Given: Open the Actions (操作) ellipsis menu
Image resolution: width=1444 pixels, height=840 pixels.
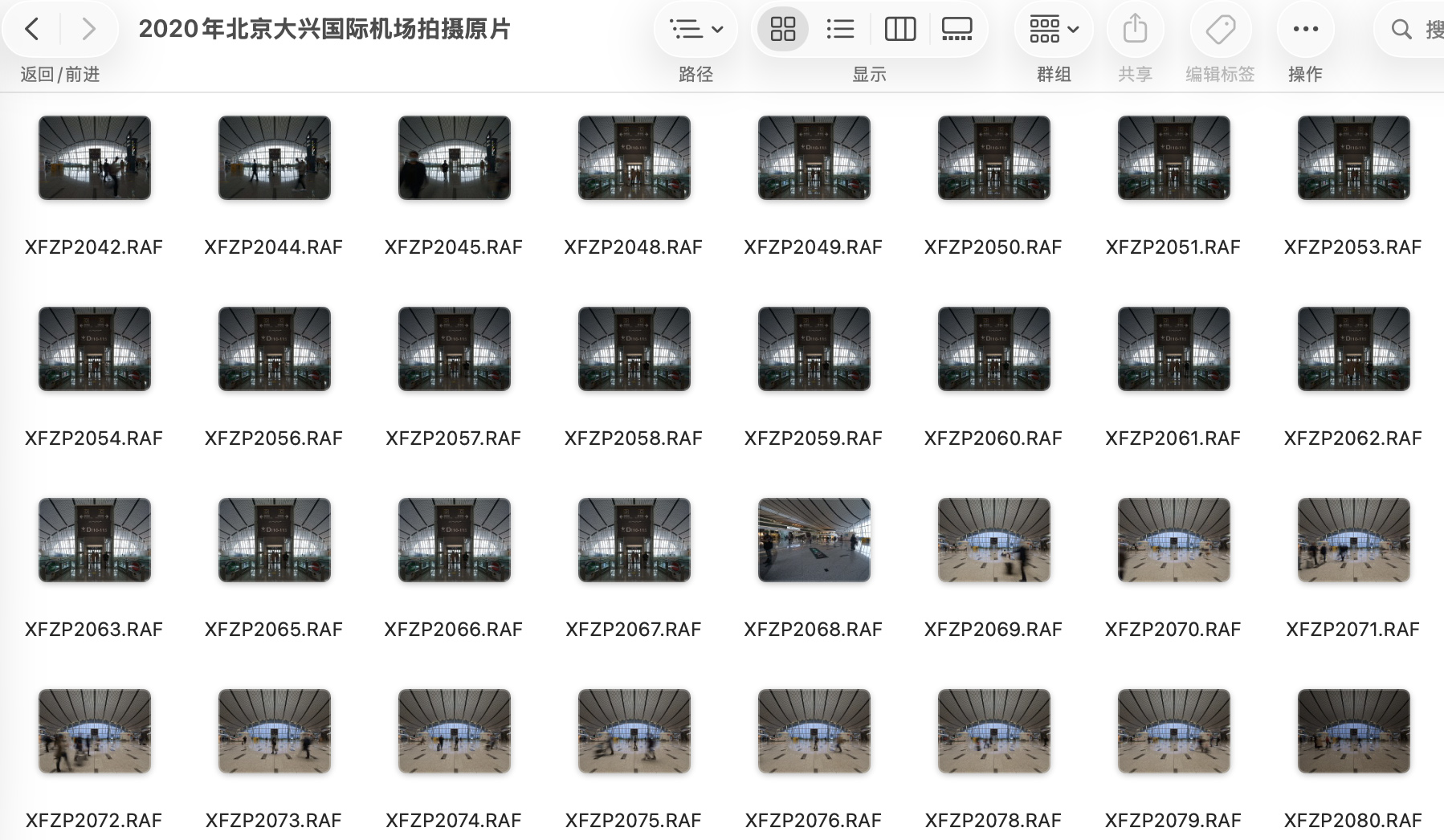Looking at the screenshot, I should pos(1305,30).
